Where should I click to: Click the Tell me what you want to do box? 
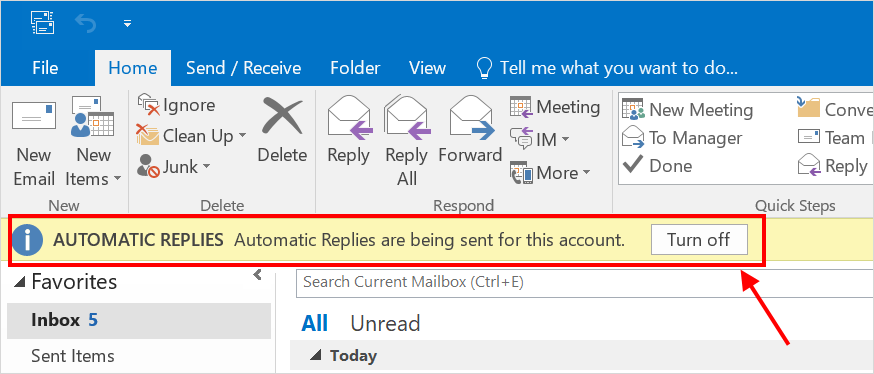[607, 68]
